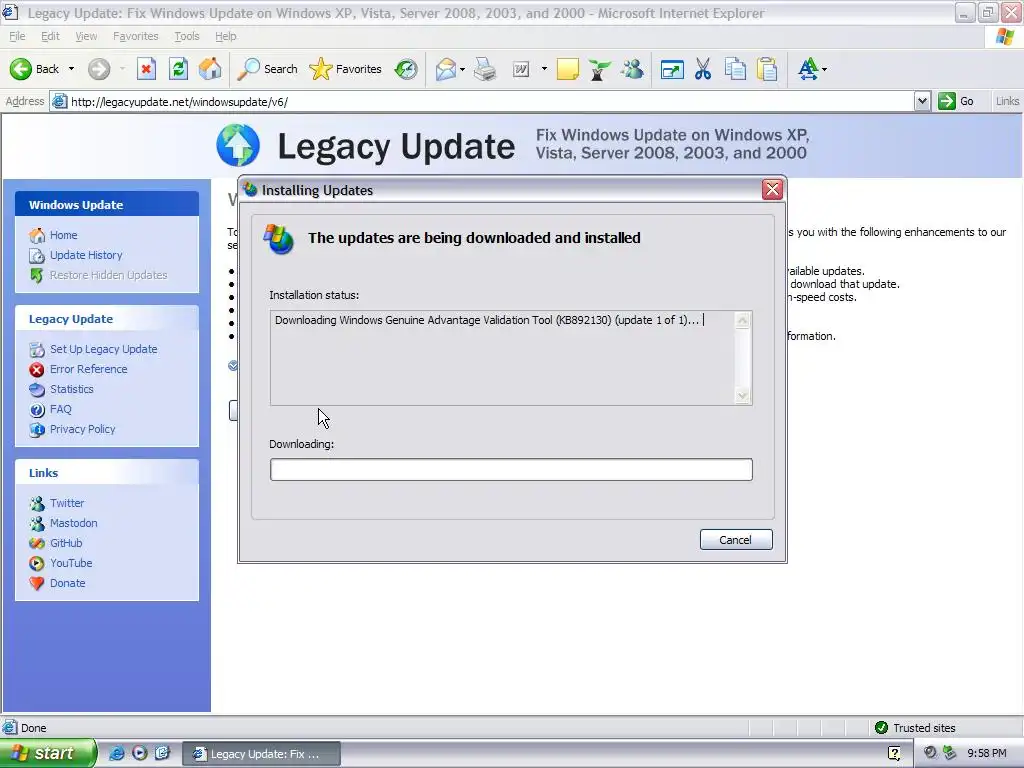
Task: Open the Privacy Policy link
Action: pos(82,429)
